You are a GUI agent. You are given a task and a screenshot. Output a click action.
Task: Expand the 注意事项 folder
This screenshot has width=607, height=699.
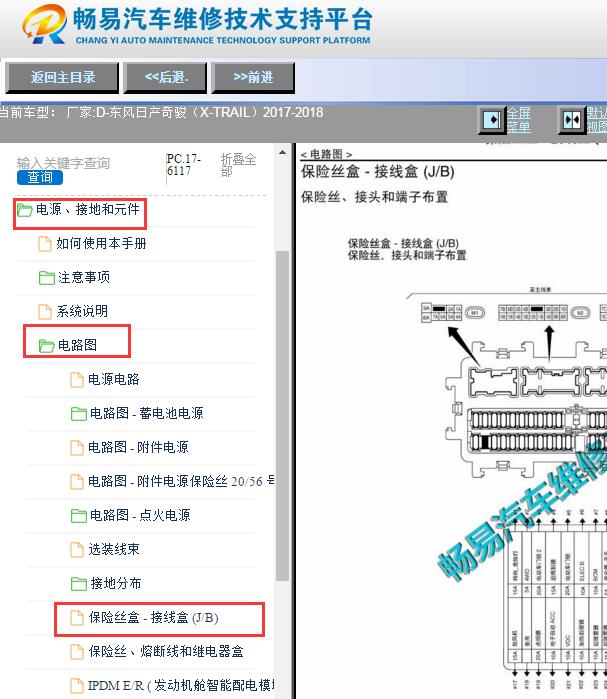[x=84, y=277]
